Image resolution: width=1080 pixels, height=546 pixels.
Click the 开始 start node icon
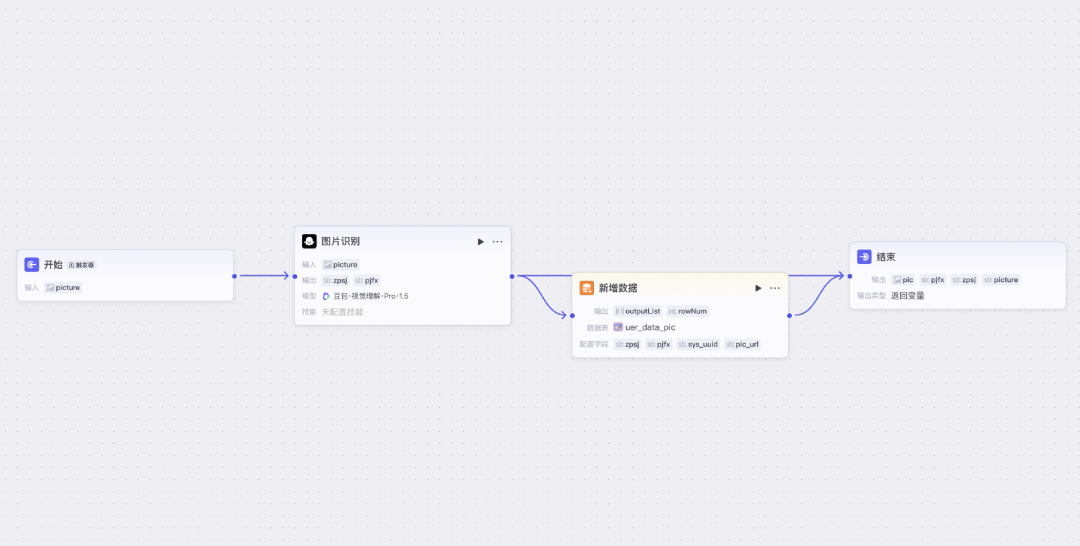pos(32,264)
